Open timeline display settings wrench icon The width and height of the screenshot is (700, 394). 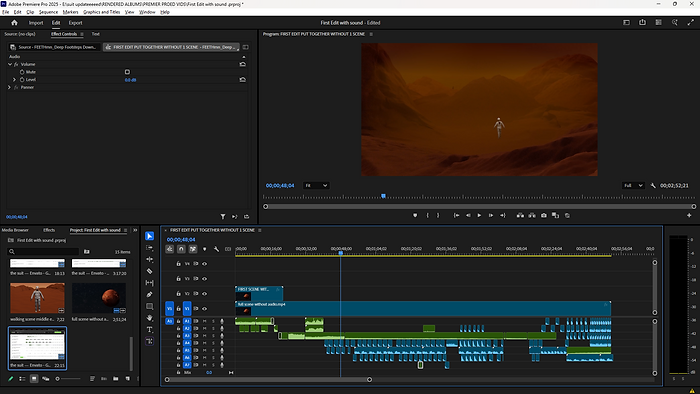[217, 249]
